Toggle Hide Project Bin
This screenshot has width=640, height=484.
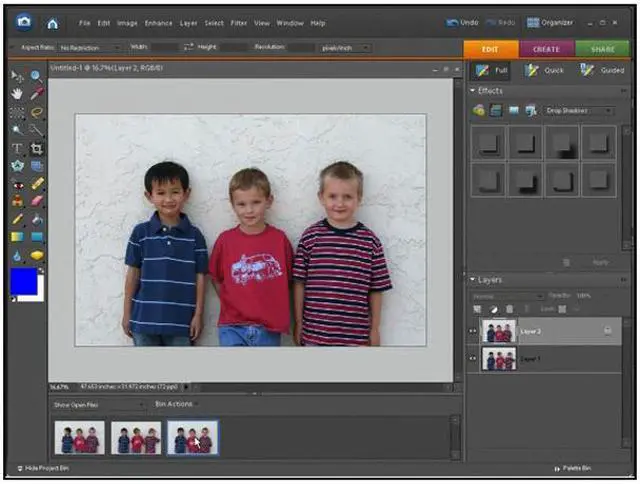click(43, 468)
